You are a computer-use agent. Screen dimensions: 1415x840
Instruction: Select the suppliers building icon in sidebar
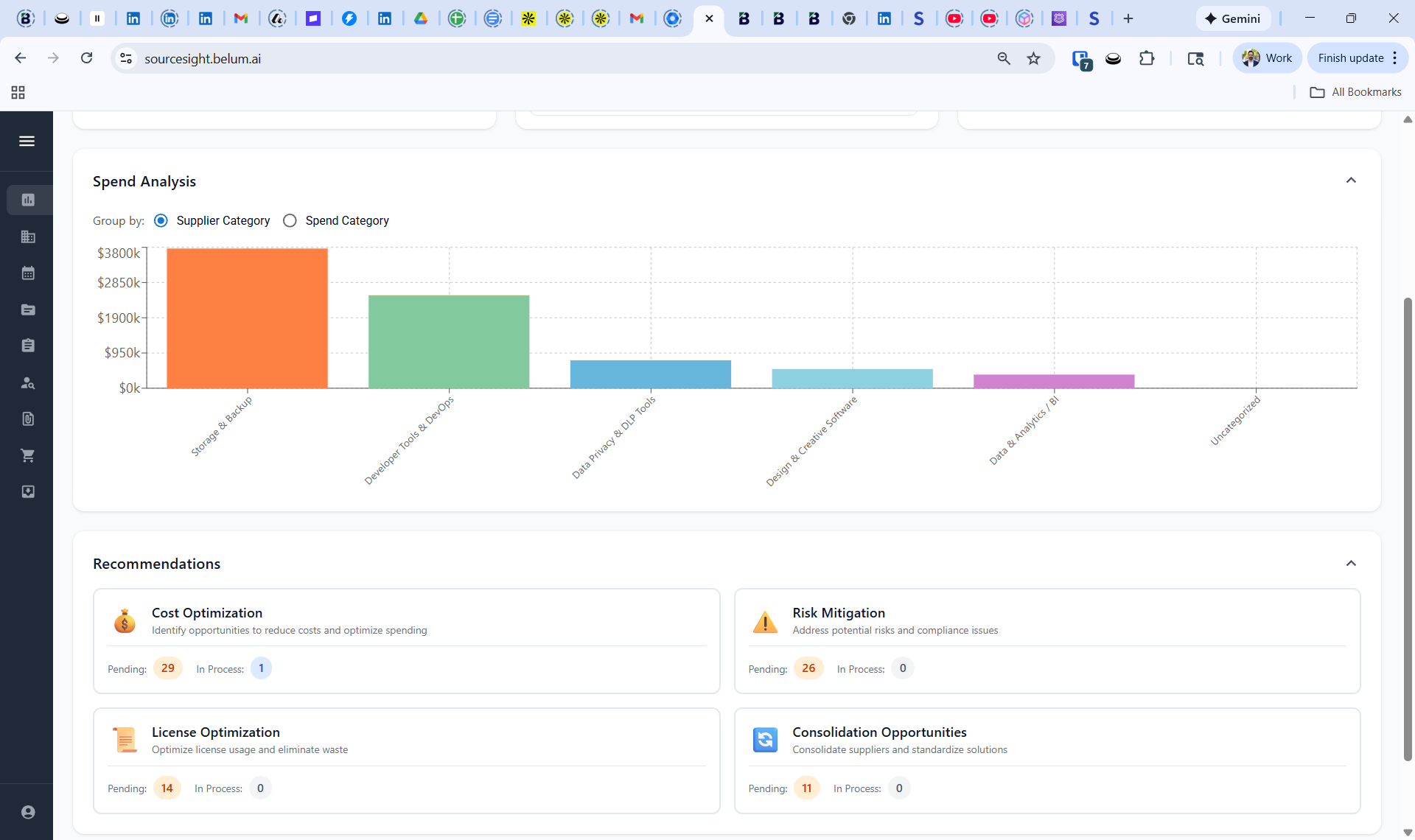(x=27, y=237)
